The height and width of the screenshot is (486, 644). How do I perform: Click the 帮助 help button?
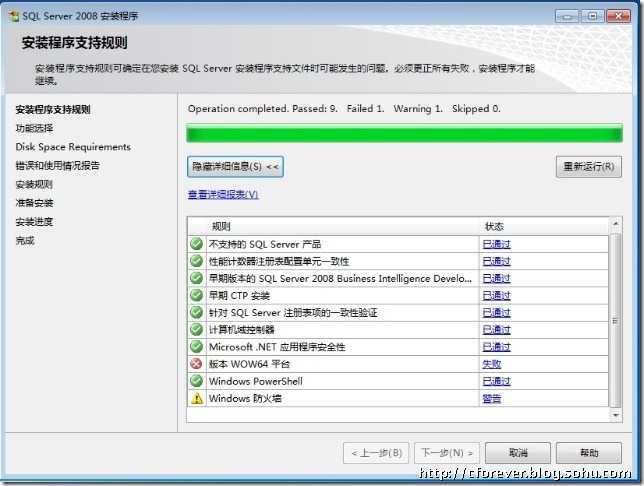pyautogui.click(x=589, y=453)
